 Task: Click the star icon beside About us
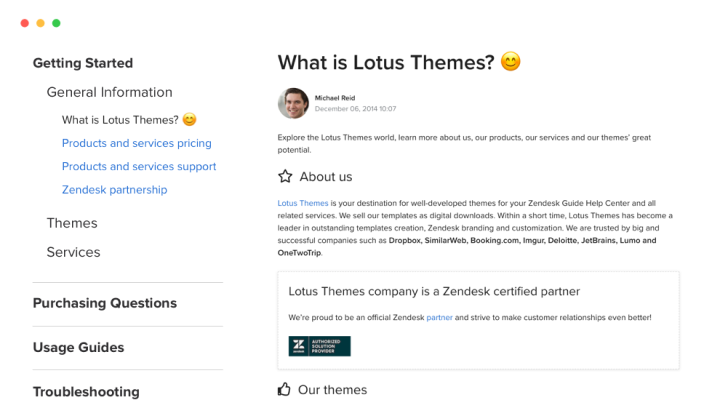[285, 177]
